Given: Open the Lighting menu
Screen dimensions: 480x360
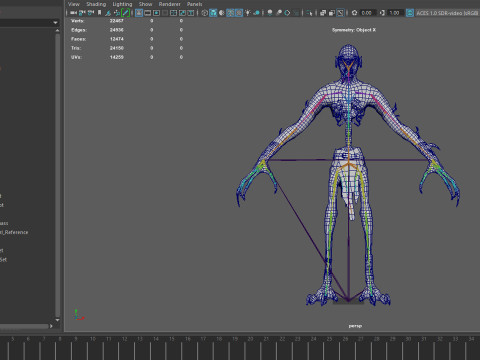Looking at the screenshot, I should 122,4.
